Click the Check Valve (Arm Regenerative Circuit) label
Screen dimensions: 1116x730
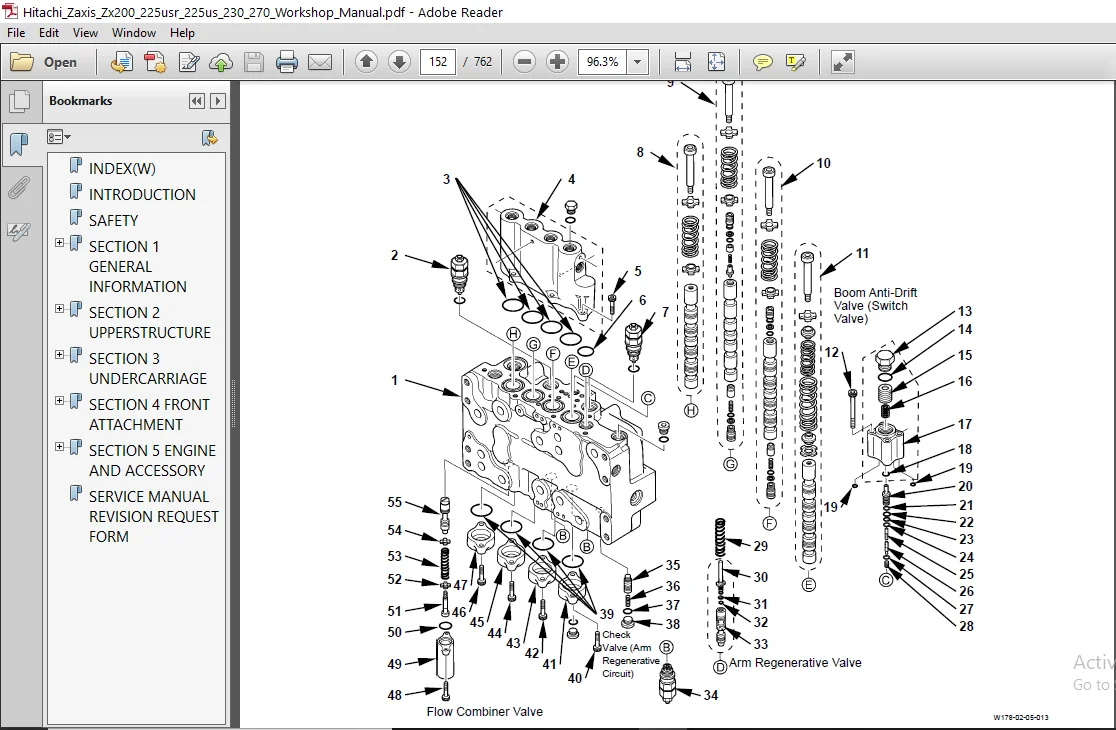[x=631, y=654]
